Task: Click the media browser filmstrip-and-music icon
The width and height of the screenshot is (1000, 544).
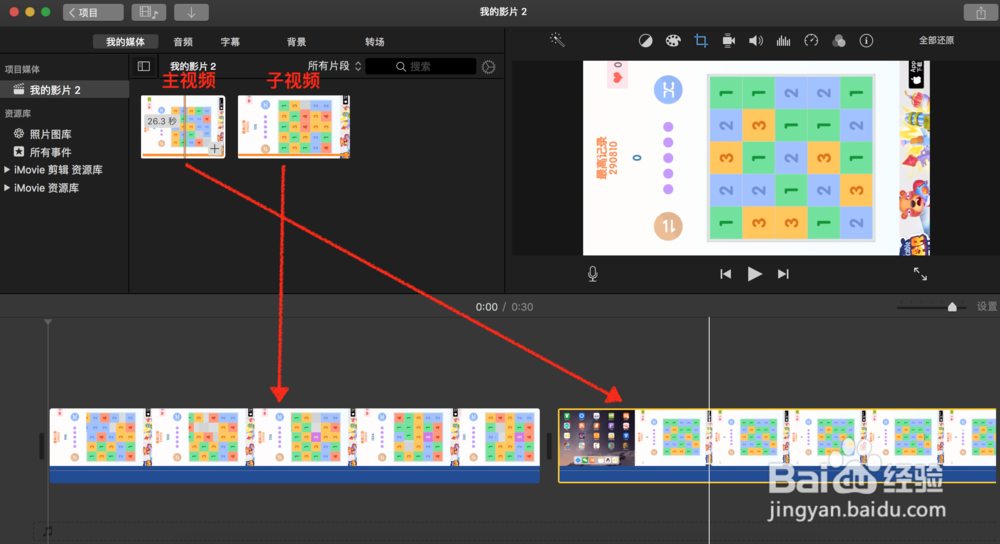Action: tap(149, 12)
